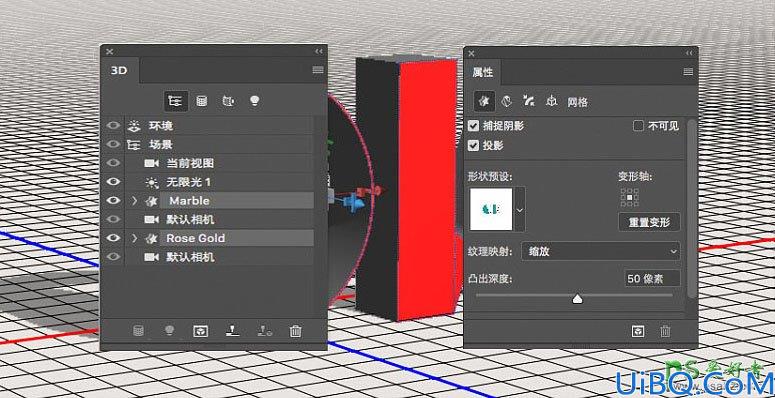
Task: Click the 环境 environment row icon
Action: pos(133,126)
